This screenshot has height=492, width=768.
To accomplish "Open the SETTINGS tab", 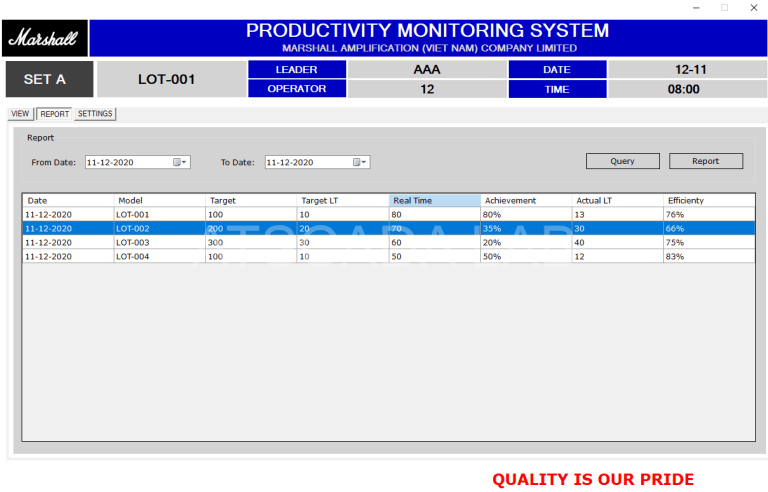I will 95,114.
